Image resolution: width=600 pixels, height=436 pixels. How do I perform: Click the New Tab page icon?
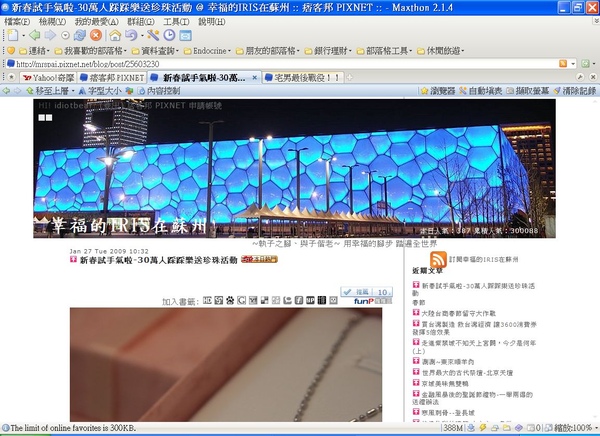pyautogui.click(x=13, y=36)
